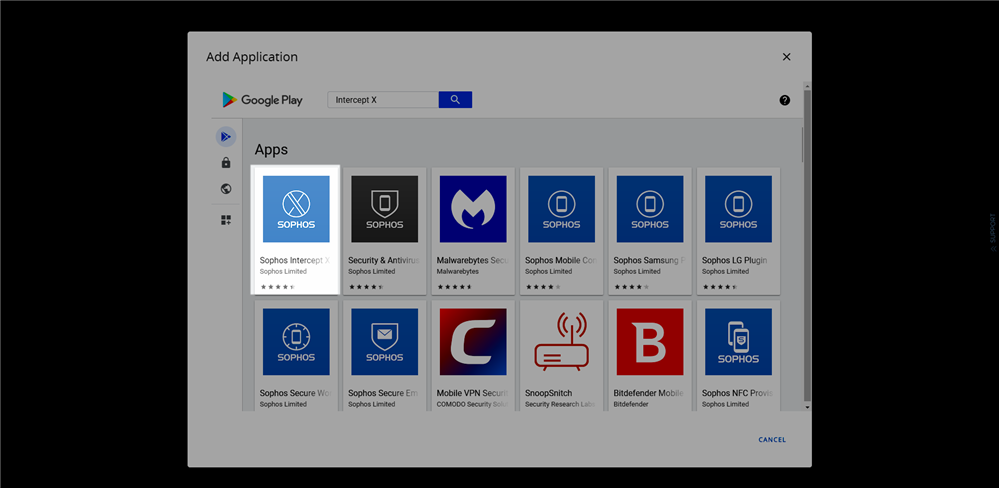Open the Malwarebytes Security app icon
The height and width of the screenshot is (488, 999).
click(473, 209)
